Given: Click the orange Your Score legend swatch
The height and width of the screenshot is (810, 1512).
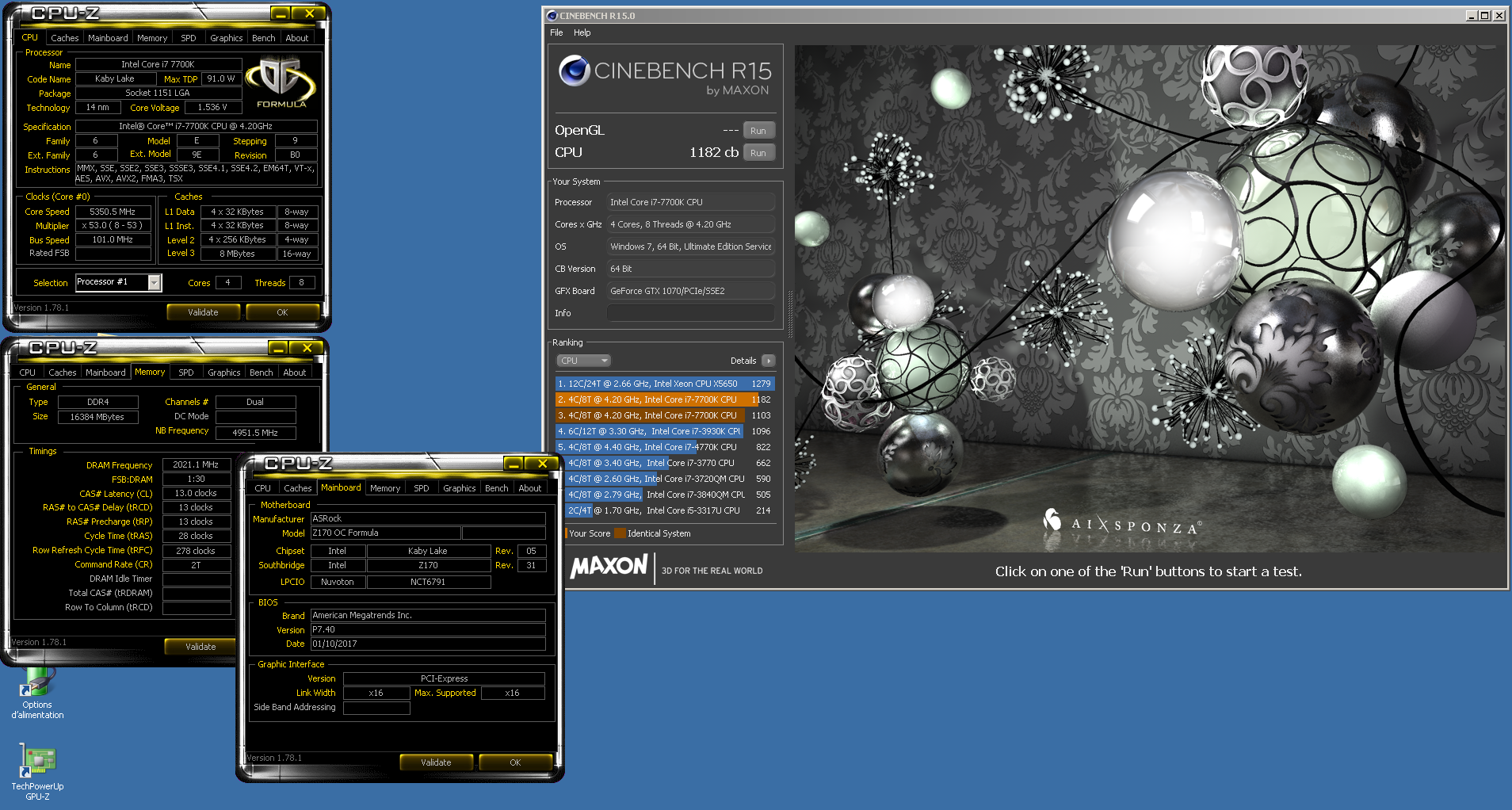Looking at the screenshot, I should point(566,533).
